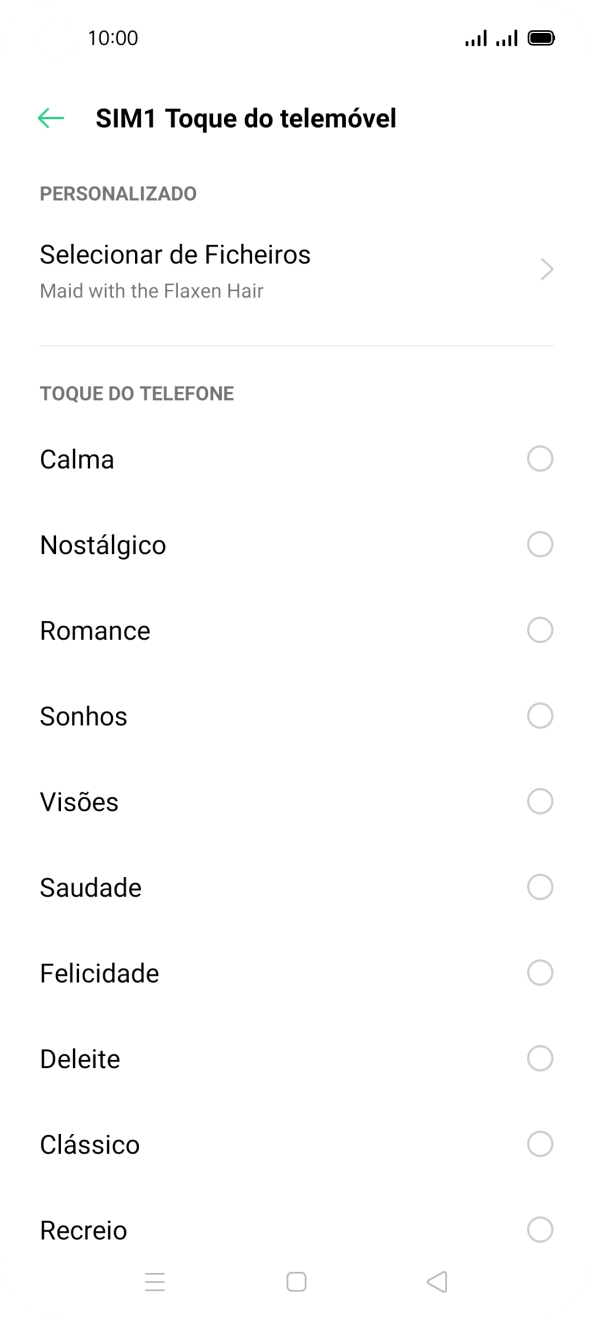Open the TOQUE DO TELEFONE section

coord(136,393)
